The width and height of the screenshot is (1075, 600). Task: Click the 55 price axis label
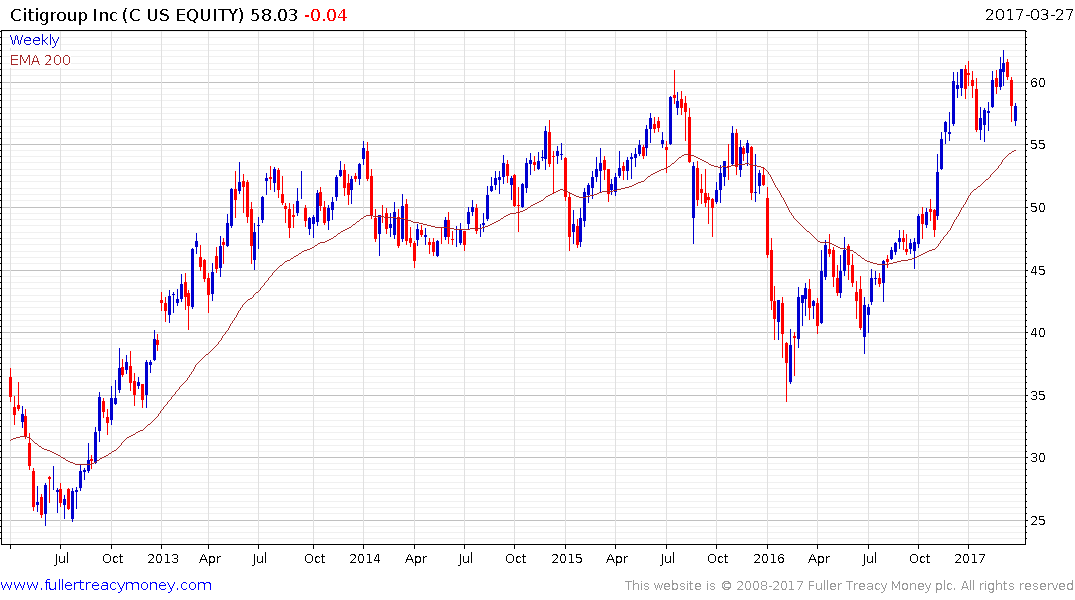pyautogui.click(x=1038, y=145)
